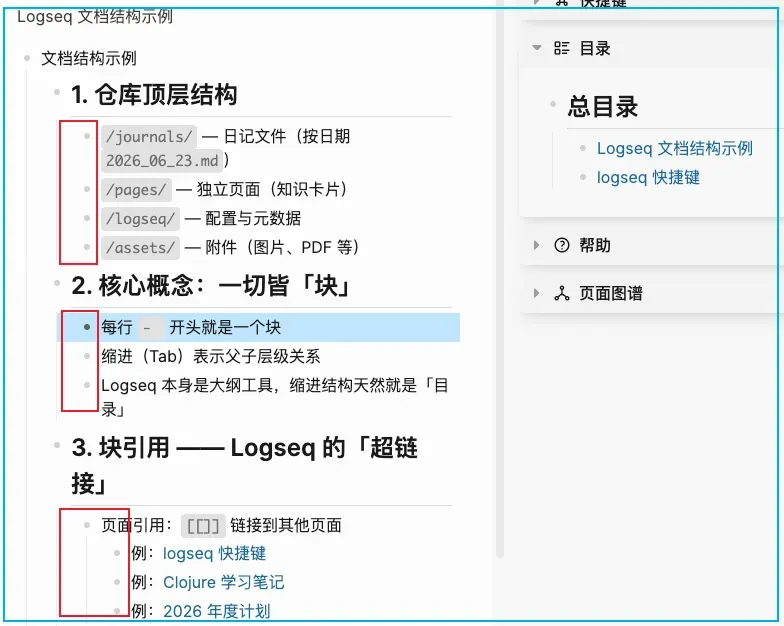This screenshot has width=784, height=626.
Task: Click the page title Logseq 文档结构示例
Action: 95,16
